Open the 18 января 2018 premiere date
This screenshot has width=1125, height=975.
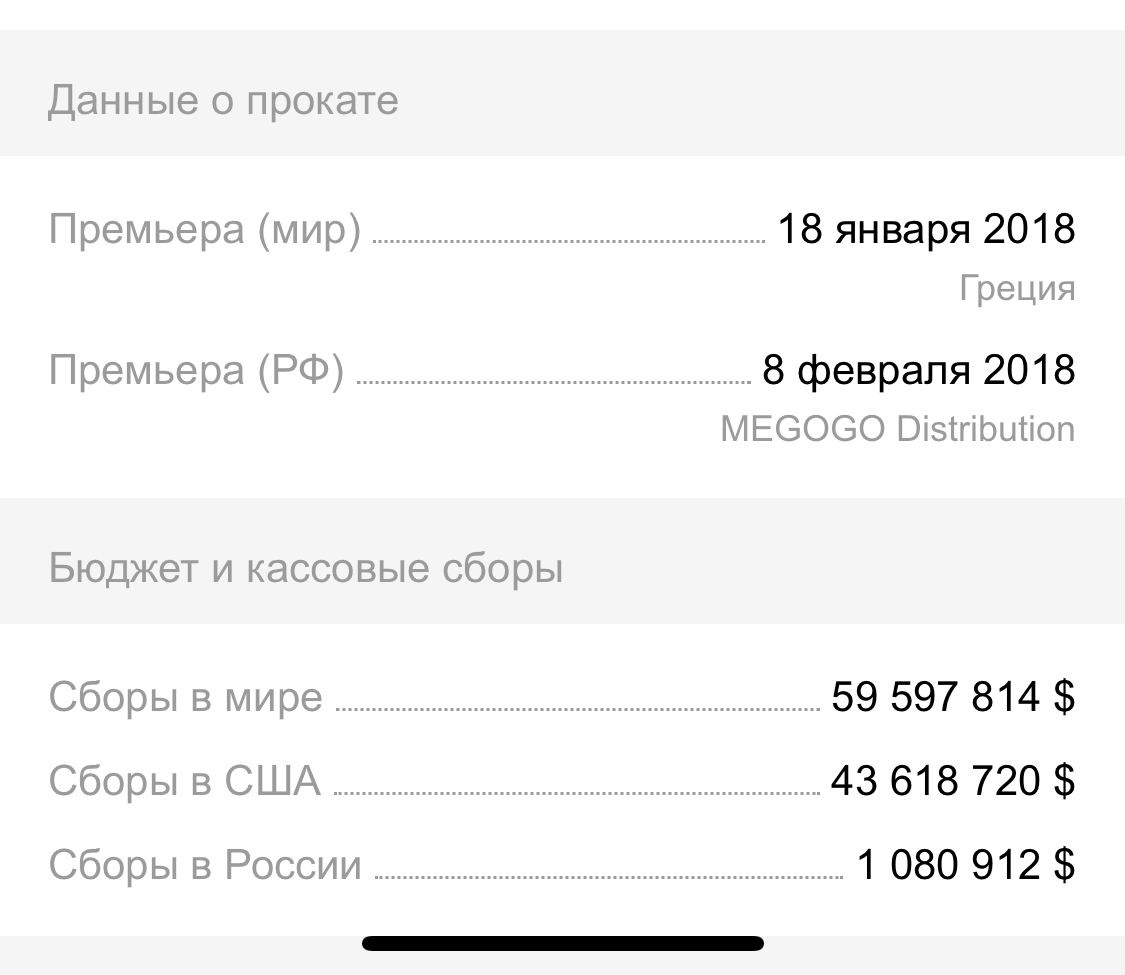pos(926,230)
